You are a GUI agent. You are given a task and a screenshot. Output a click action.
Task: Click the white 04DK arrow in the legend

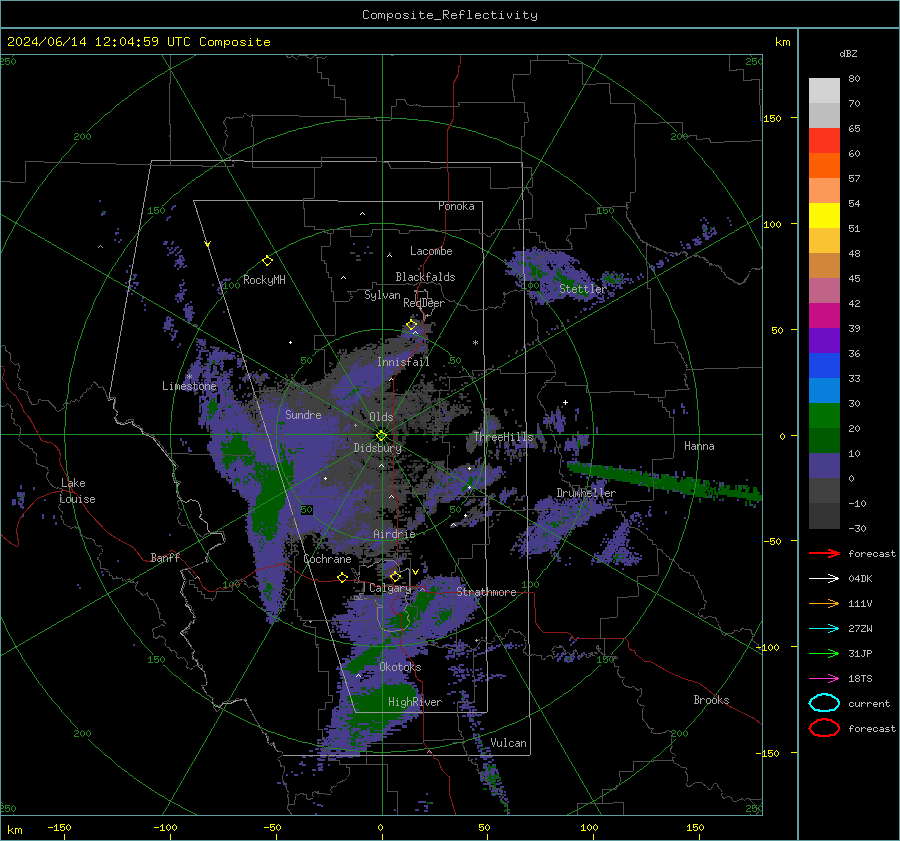824,578
